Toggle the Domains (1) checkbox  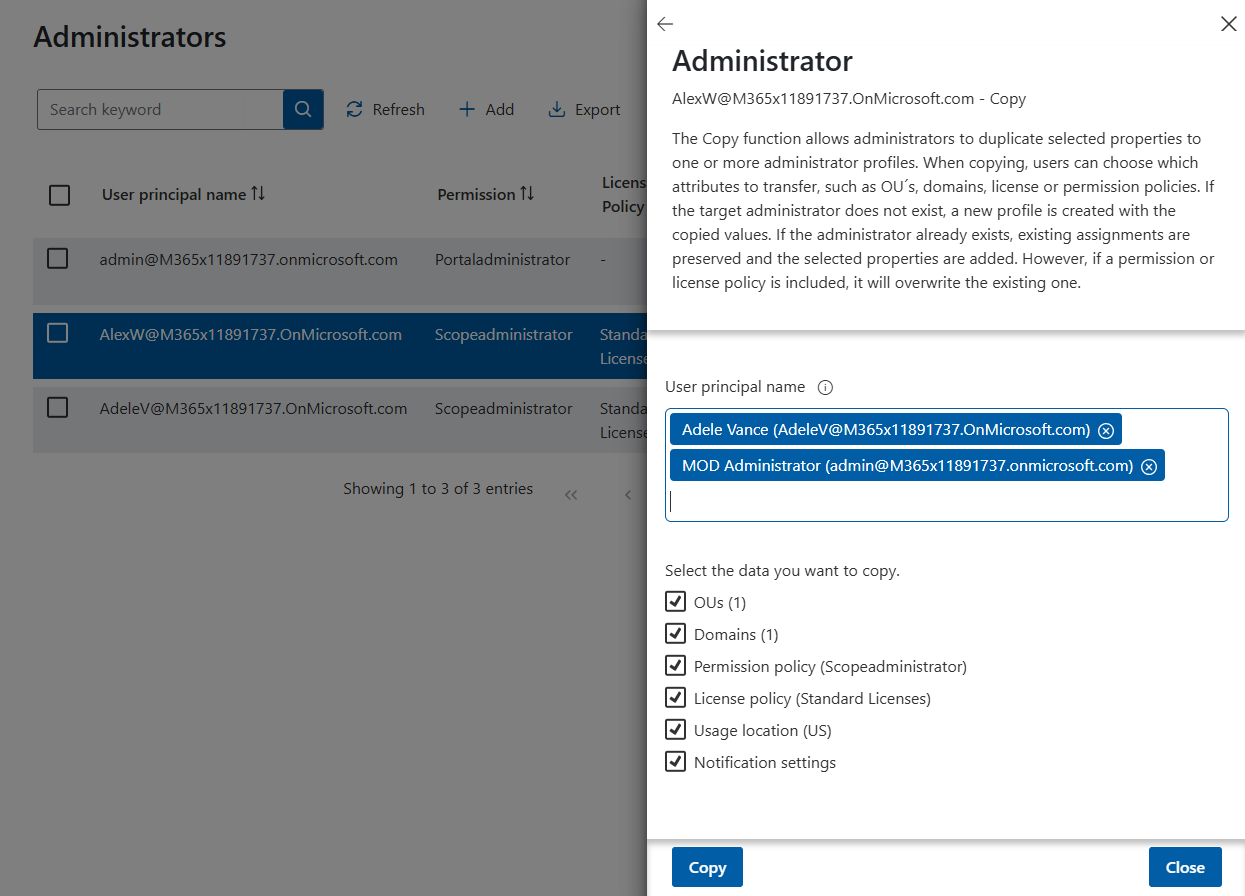point(676,634)
